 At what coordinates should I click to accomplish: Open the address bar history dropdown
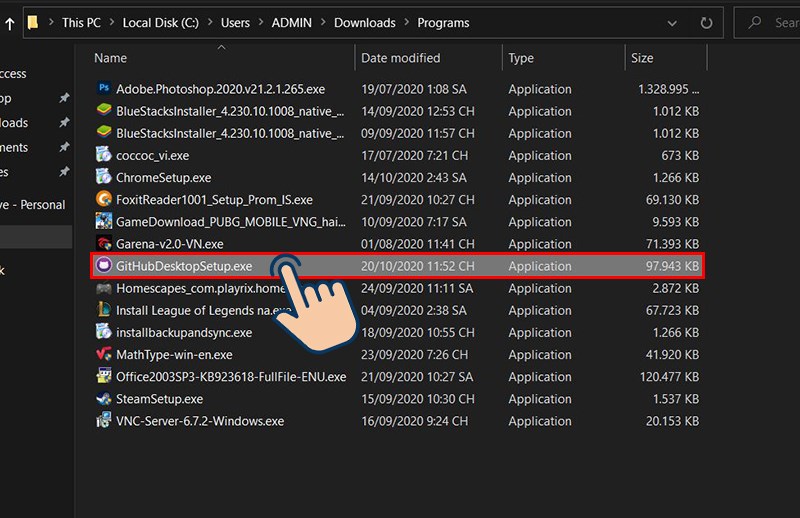pos(672,23)
